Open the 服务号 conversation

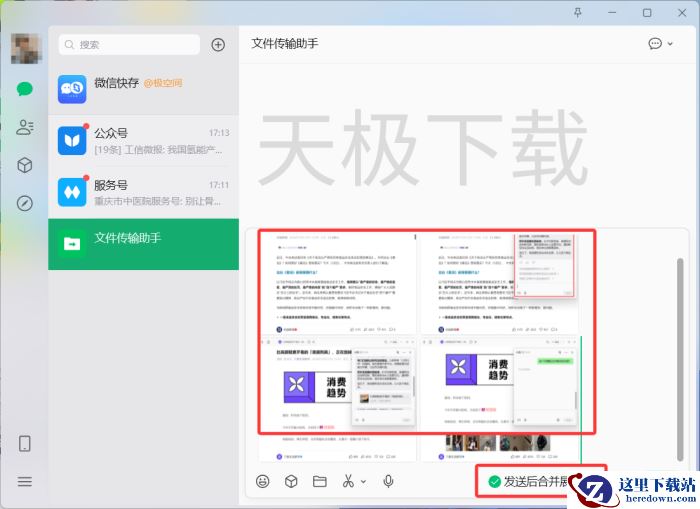pos(143,192)
